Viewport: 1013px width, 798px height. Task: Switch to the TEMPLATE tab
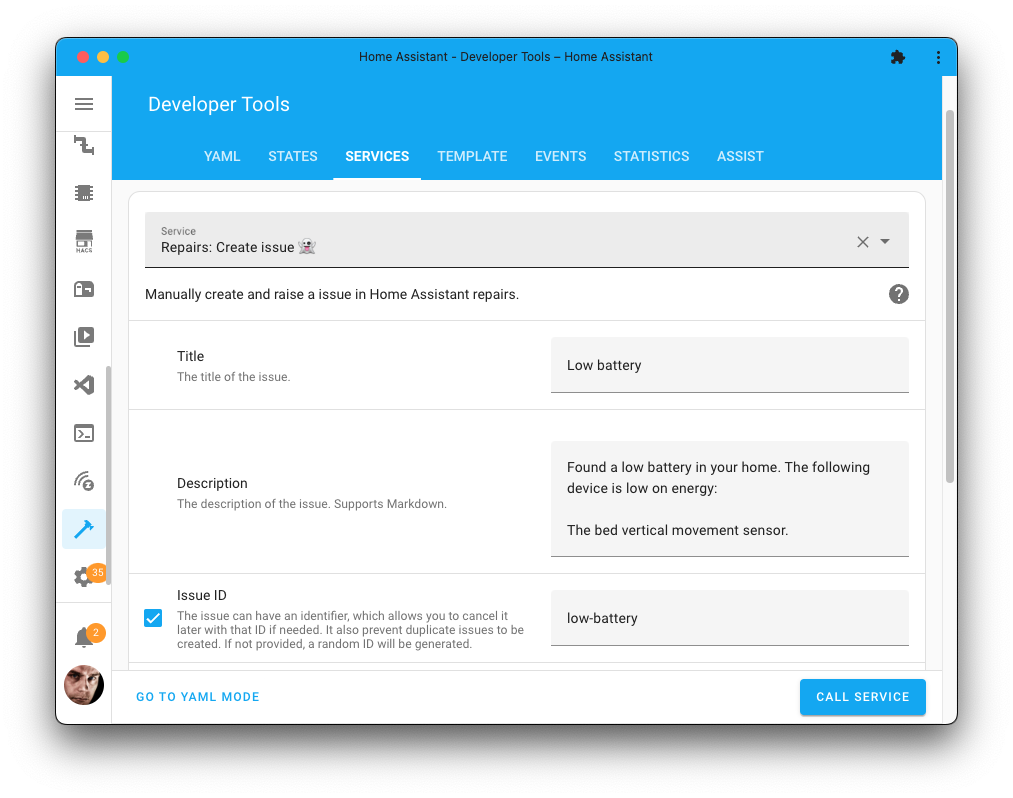point(472,156)
